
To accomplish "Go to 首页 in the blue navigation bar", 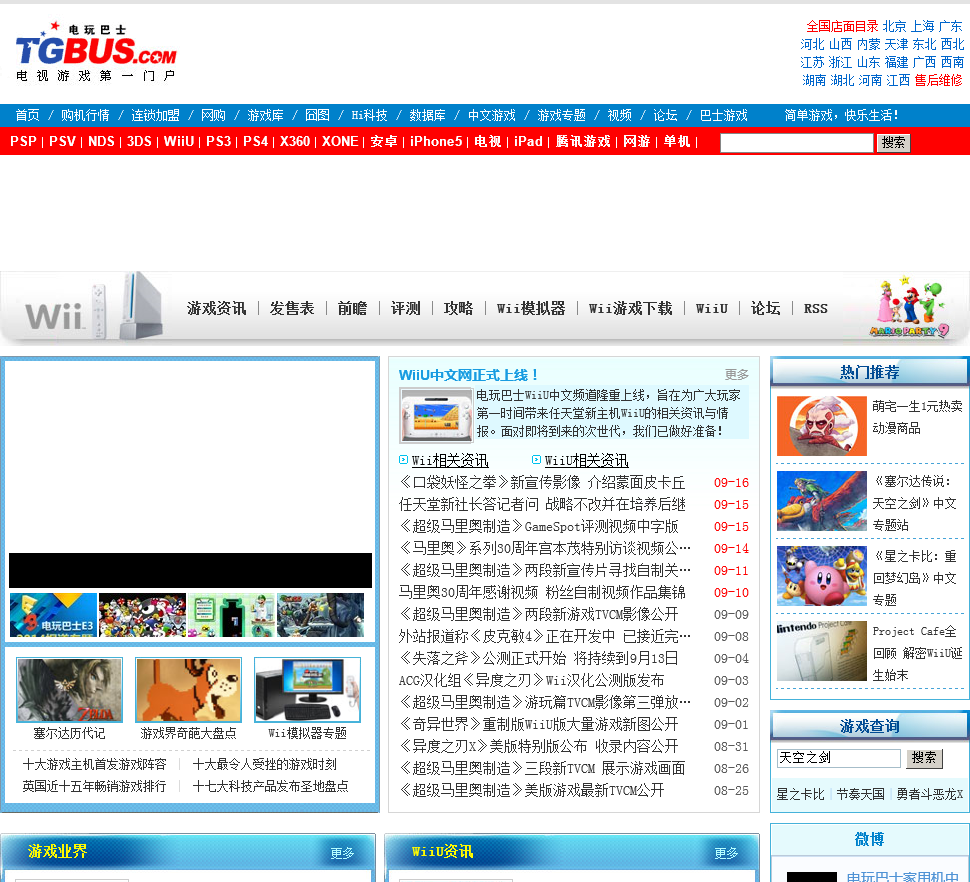I will point(27,115).
